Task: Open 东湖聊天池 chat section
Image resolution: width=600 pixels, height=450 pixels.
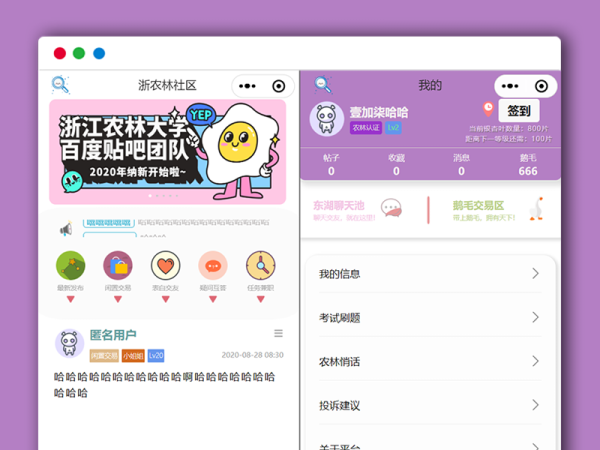Action: pos(357,210)
